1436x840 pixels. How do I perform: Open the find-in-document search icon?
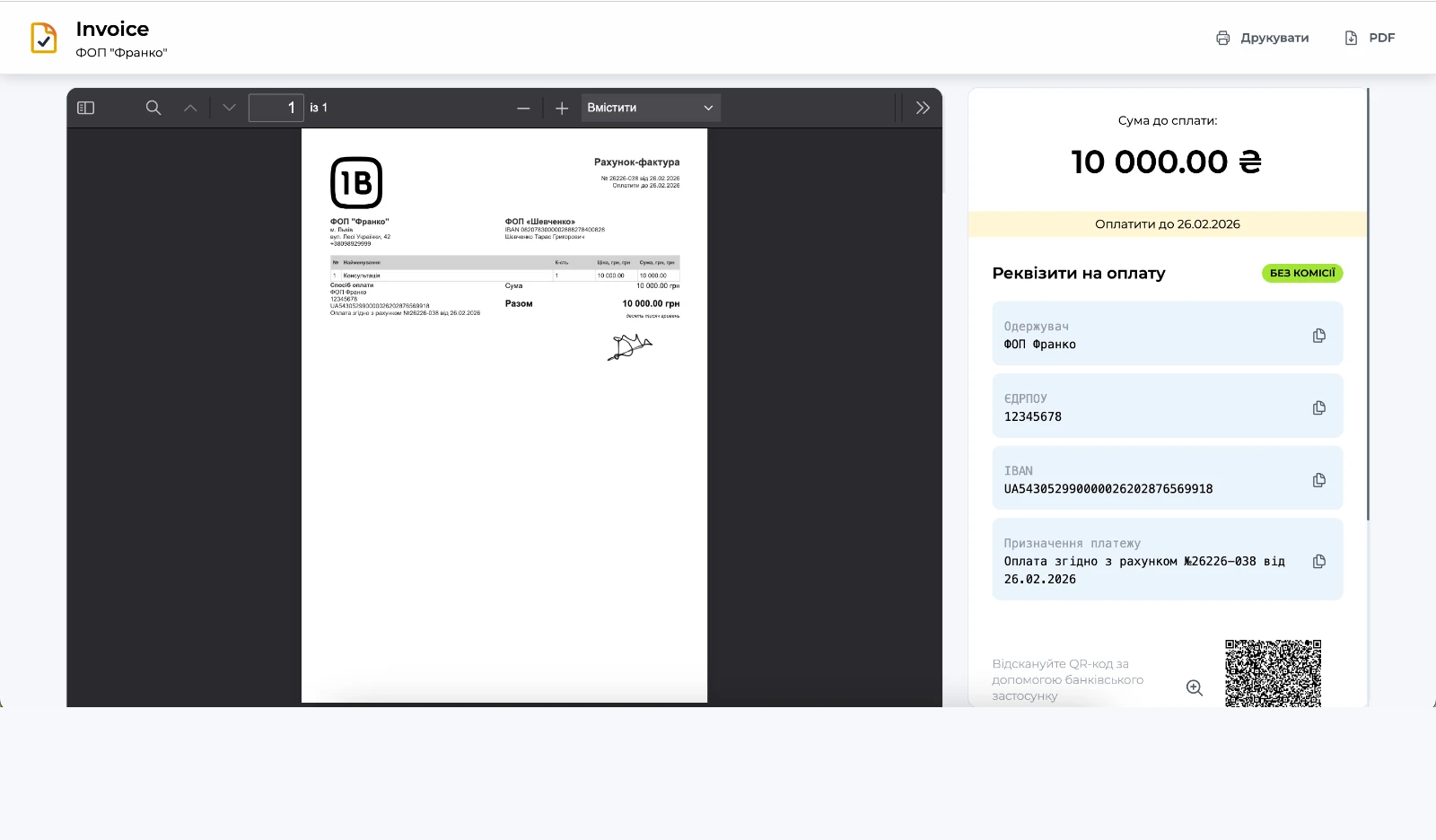[x=153, y=108]
